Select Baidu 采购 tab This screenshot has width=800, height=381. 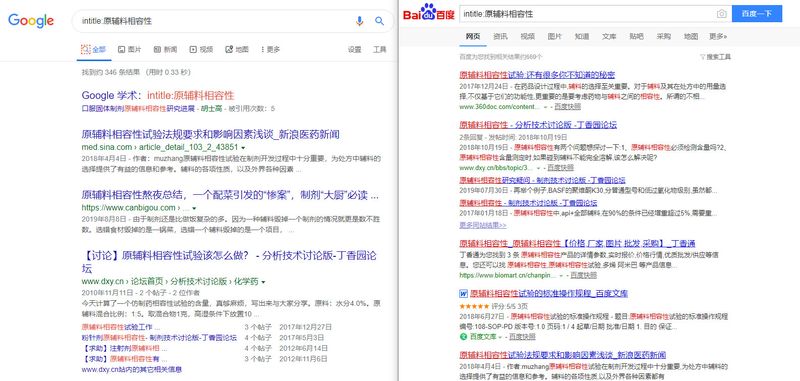click(x=664, y=36)
